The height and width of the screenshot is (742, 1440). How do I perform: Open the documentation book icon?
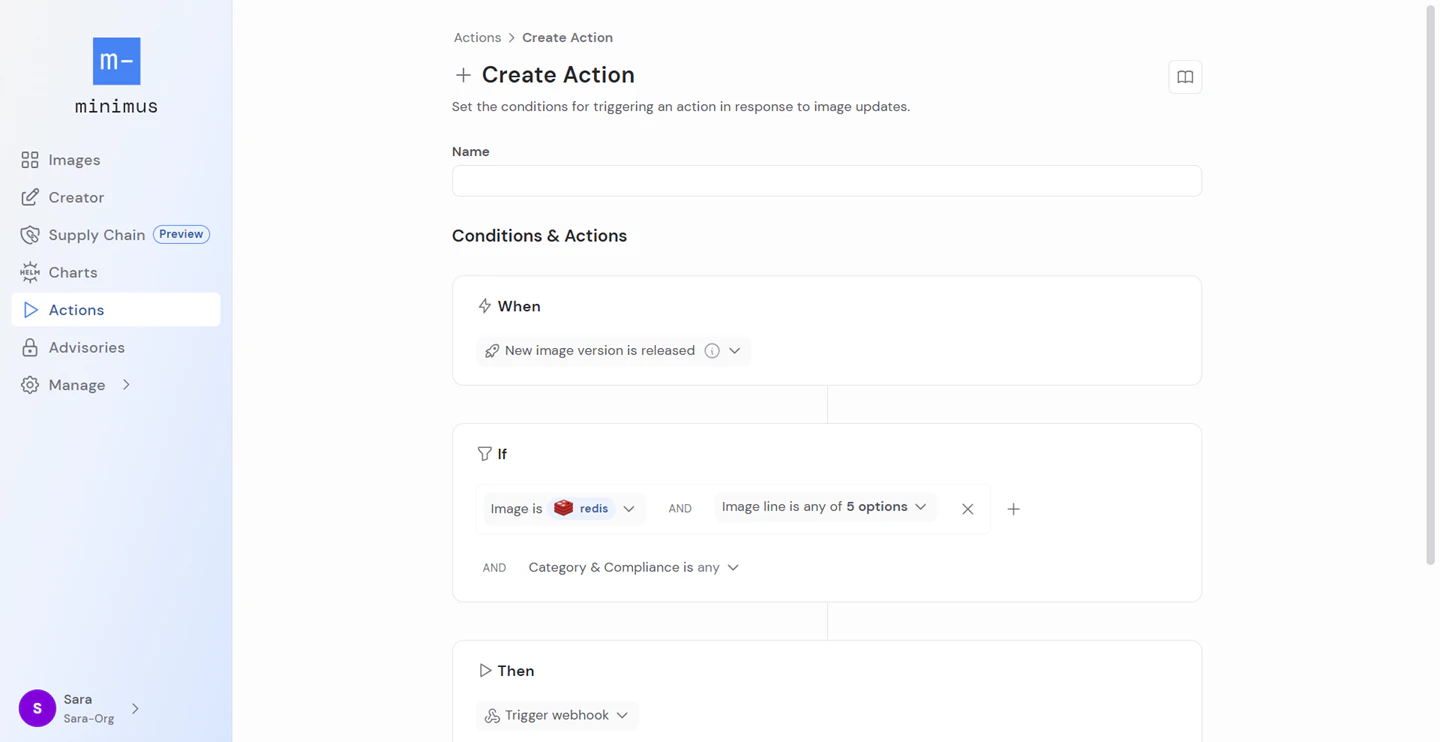pos(1185,76)
